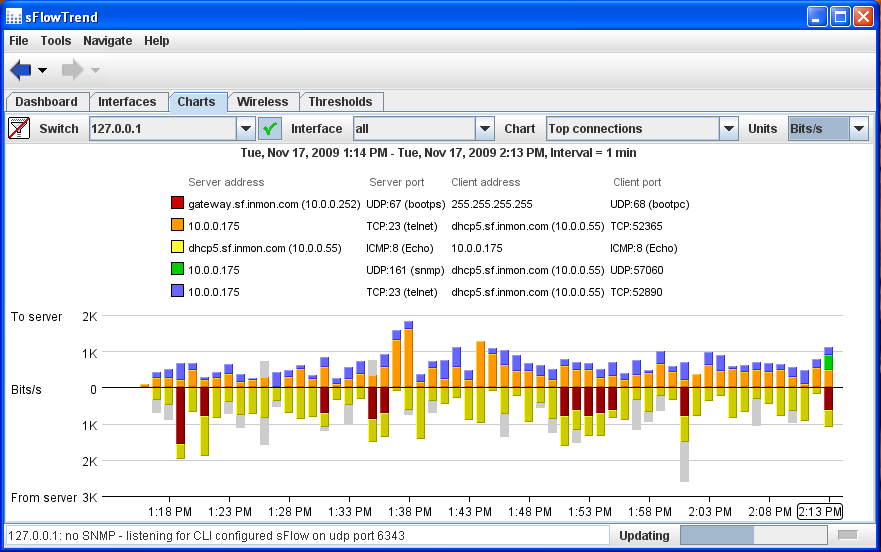Expand the Units dropdown arrow
The image size is (881, 552).
pos(859,129)
